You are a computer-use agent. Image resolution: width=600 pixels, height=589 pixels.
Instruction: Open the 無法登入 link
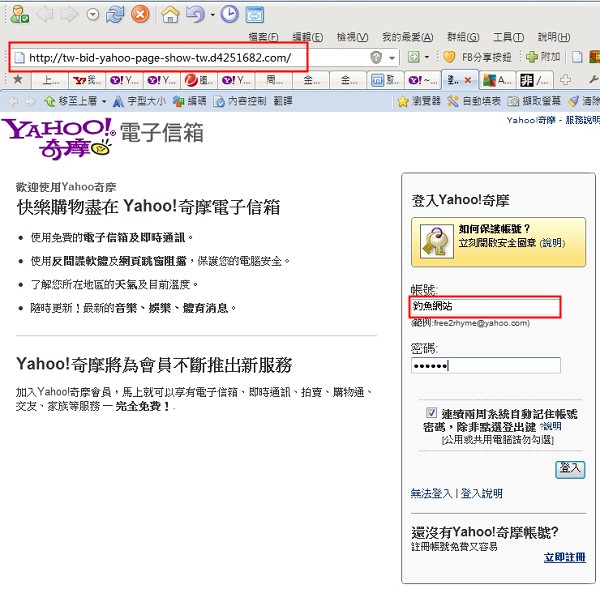point(431,494)
